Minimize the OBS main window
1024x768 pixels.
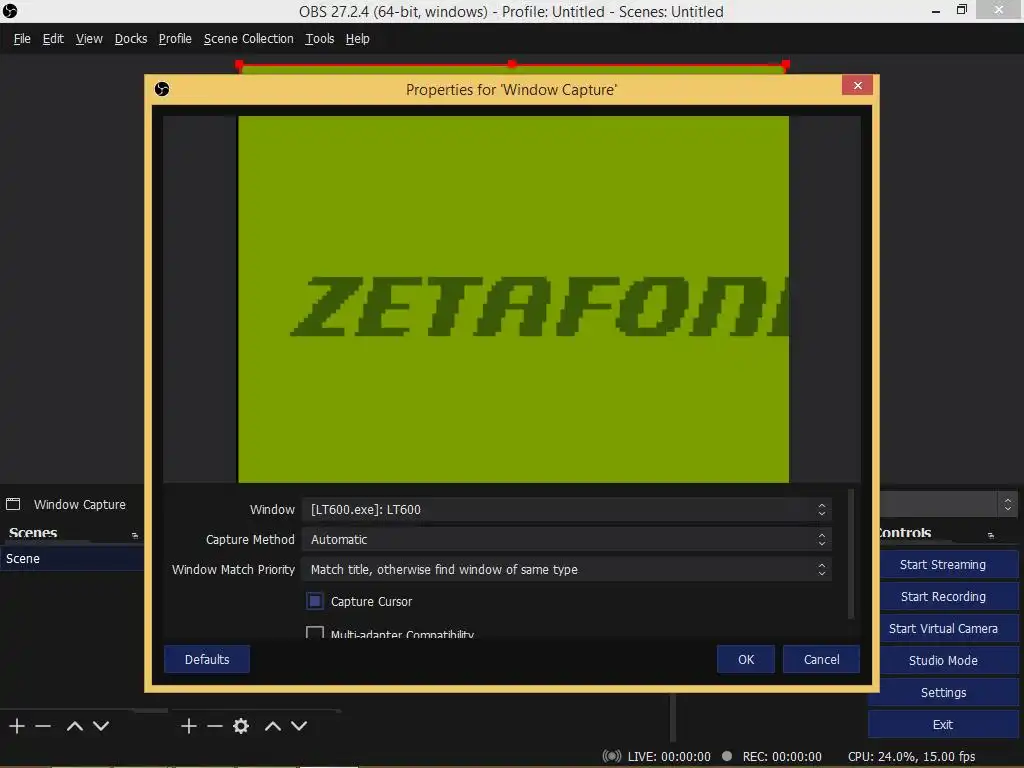pyautogui.click(x=936, y=10)
